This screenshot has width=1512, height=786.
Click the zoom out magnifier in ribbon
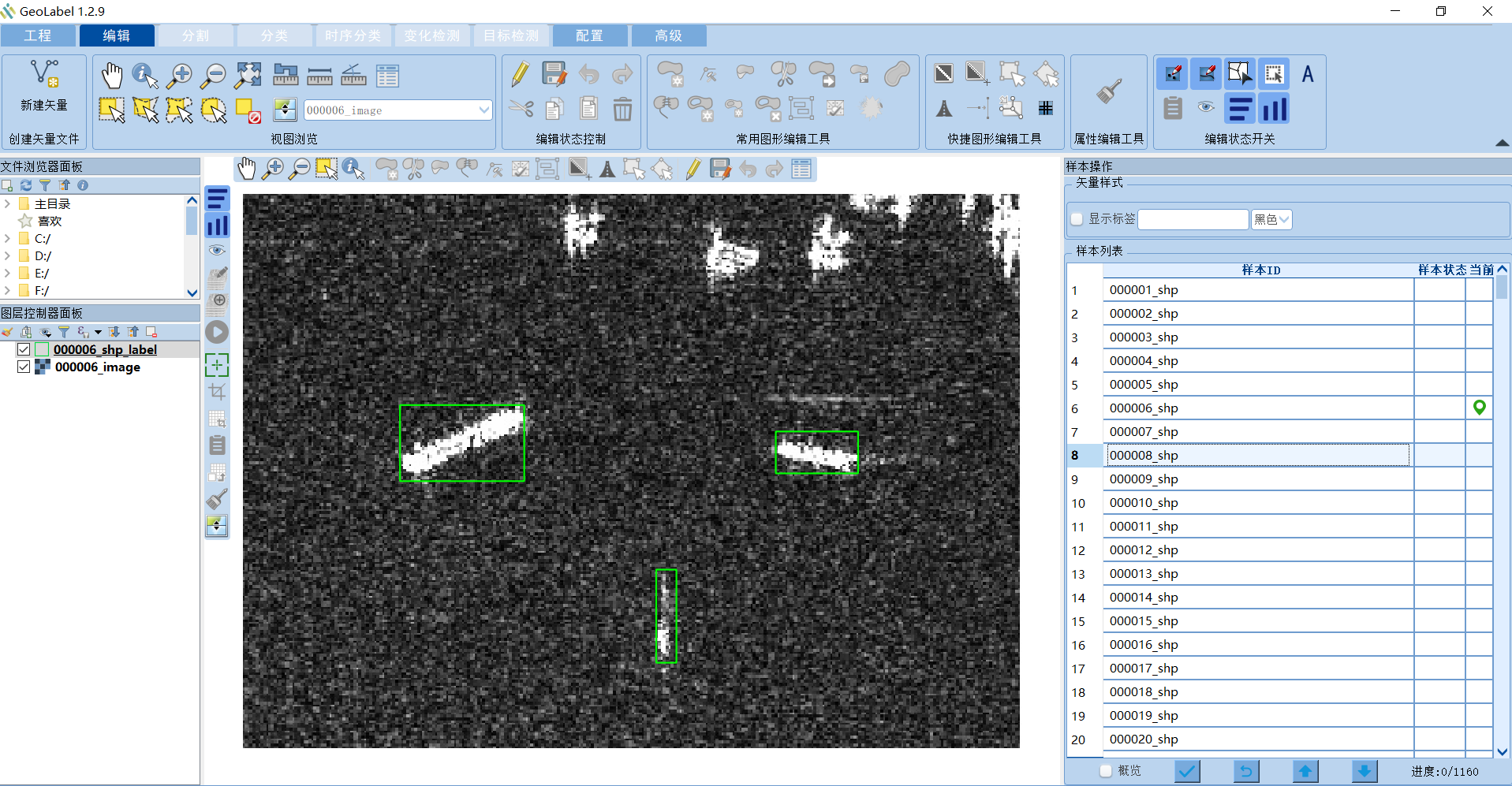coord(214,75)
